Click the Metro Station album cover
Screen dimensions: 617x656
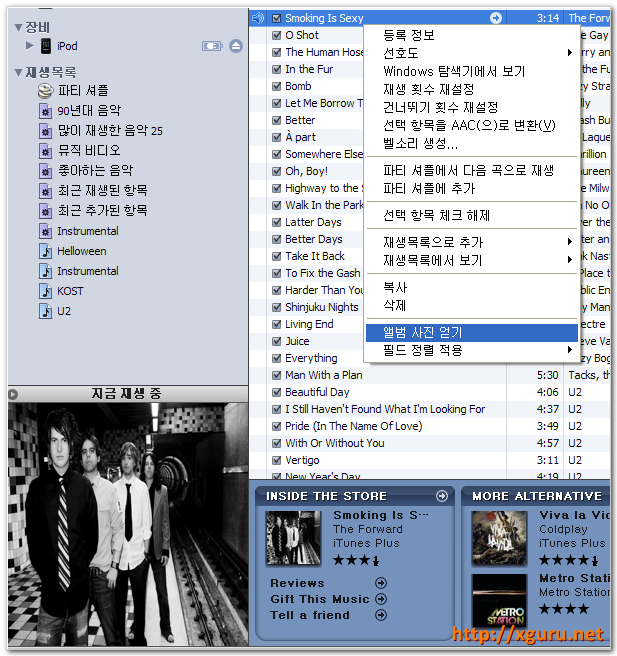coord(499,601)
